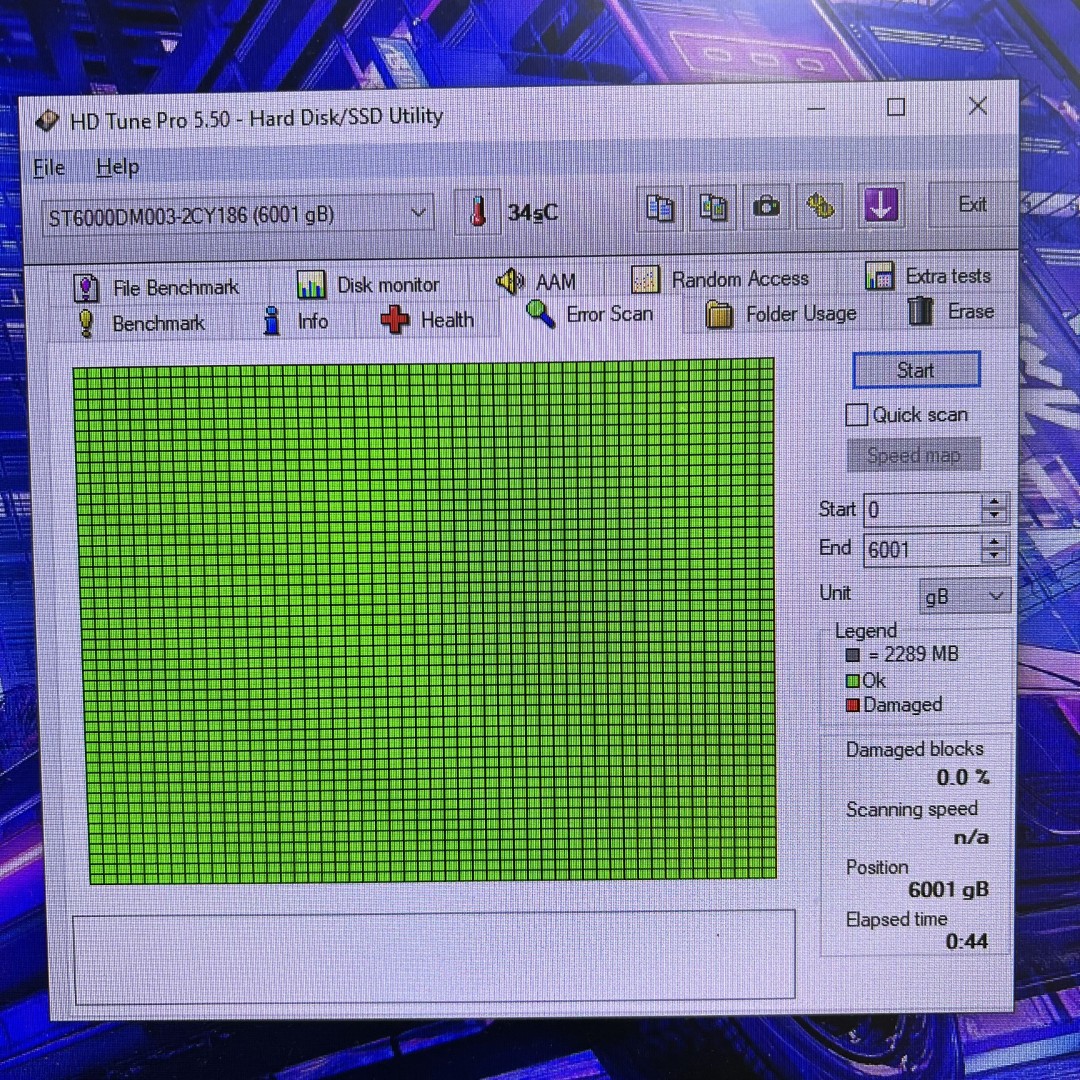Viewport: 1080px width, 1080px height.
Task: Open the options wrench icon
Action: pos(820,207)
